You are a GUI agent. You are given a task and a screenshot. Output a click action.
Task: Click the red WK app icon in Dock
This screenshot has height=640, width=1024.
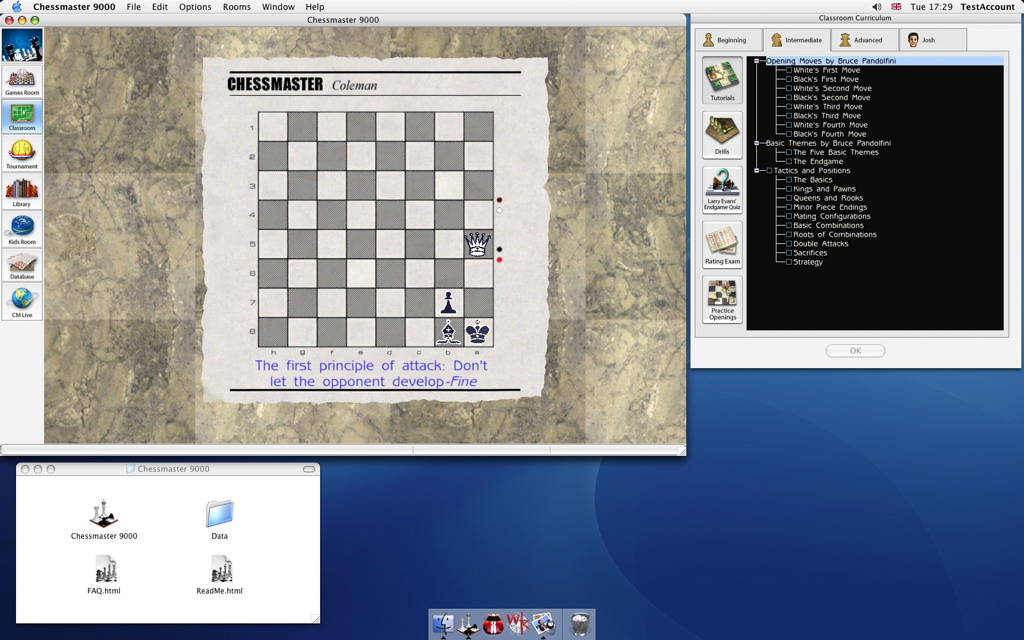coord(519,624)
